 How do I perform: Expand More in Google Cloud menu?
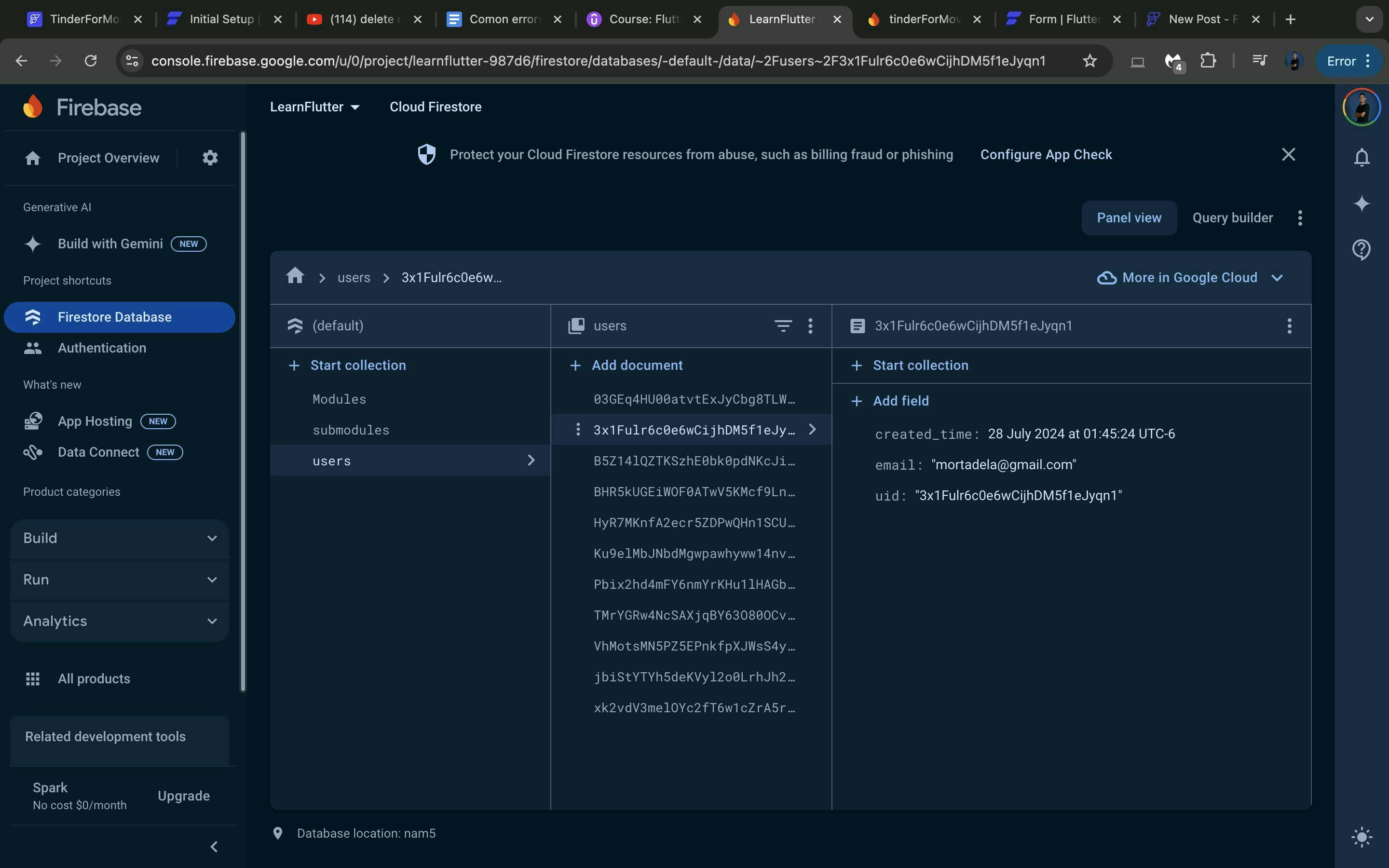tap(1190, 278)
